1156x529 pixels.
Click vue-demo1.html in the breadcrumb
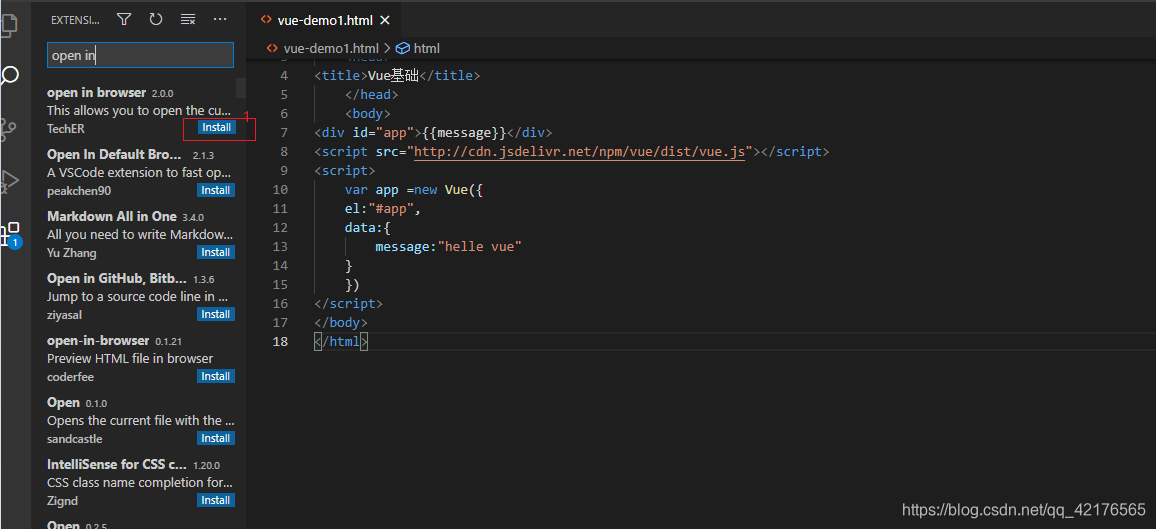[x=331, y=49]
